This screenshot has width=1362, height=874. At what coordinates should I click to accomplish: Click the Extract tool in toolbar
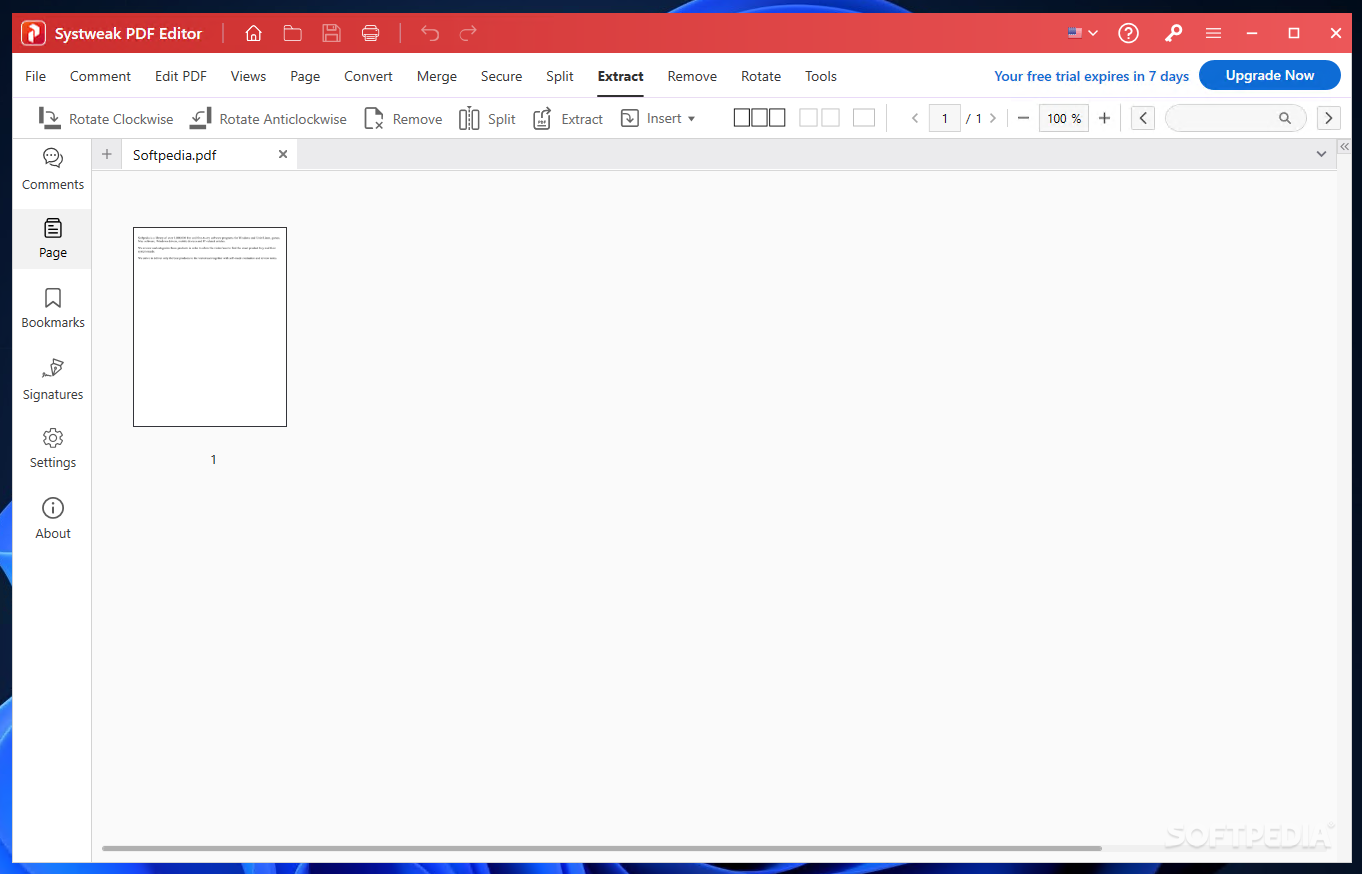[567, 119]
